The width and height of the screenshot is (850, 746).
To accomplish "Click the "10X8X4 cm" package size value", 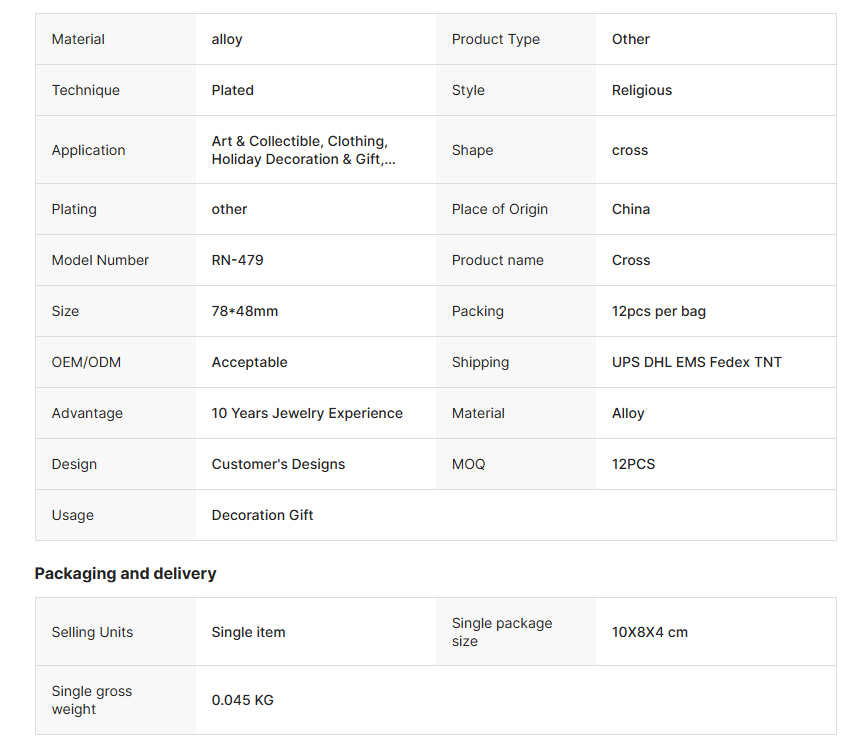I will click(649, 632).
